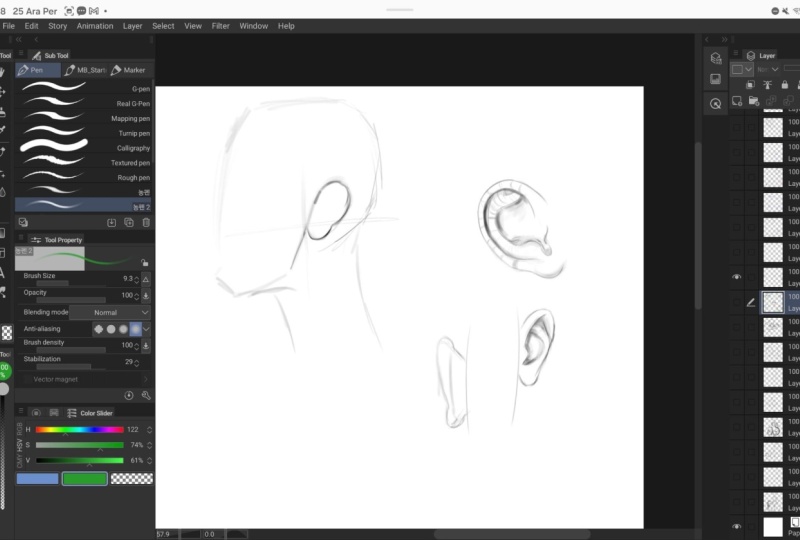The height and width of the screenshot is (540, 800).
Task: Select the Turnip pen brush
Action: pos(84,133)
